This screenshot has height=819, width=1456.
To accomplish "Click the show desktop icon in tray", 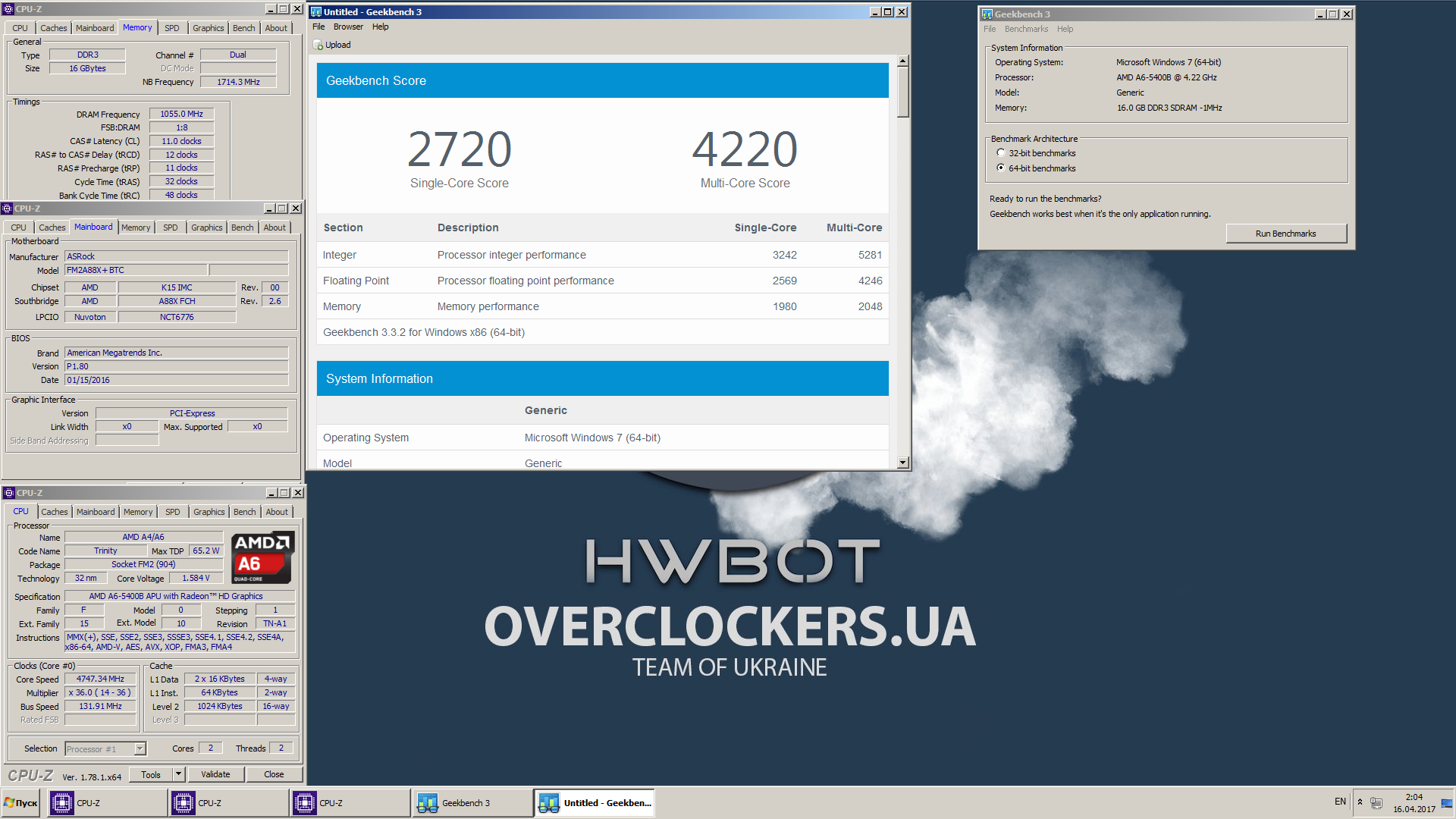I will click(1447, 802).
